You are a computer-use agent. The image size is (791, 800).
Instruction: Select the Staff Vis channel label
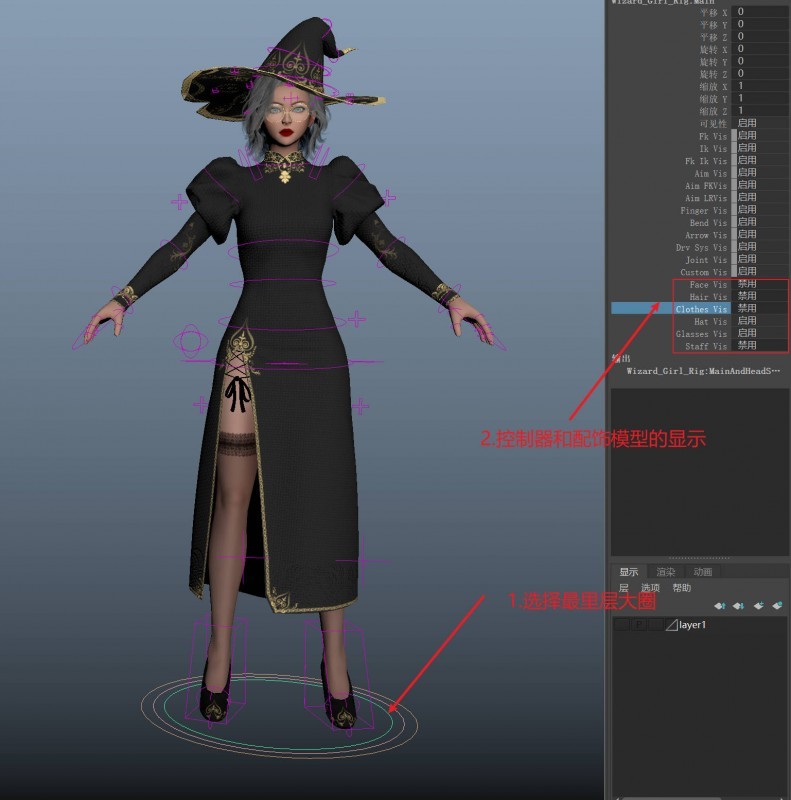click(706, 346)
